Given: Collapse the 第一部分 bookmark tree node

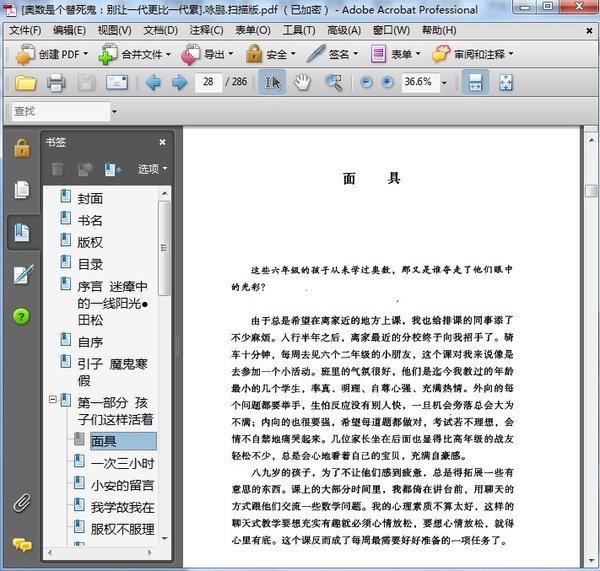Looking at the screenshot, I should pyautogui.click(x=52, y=400).
